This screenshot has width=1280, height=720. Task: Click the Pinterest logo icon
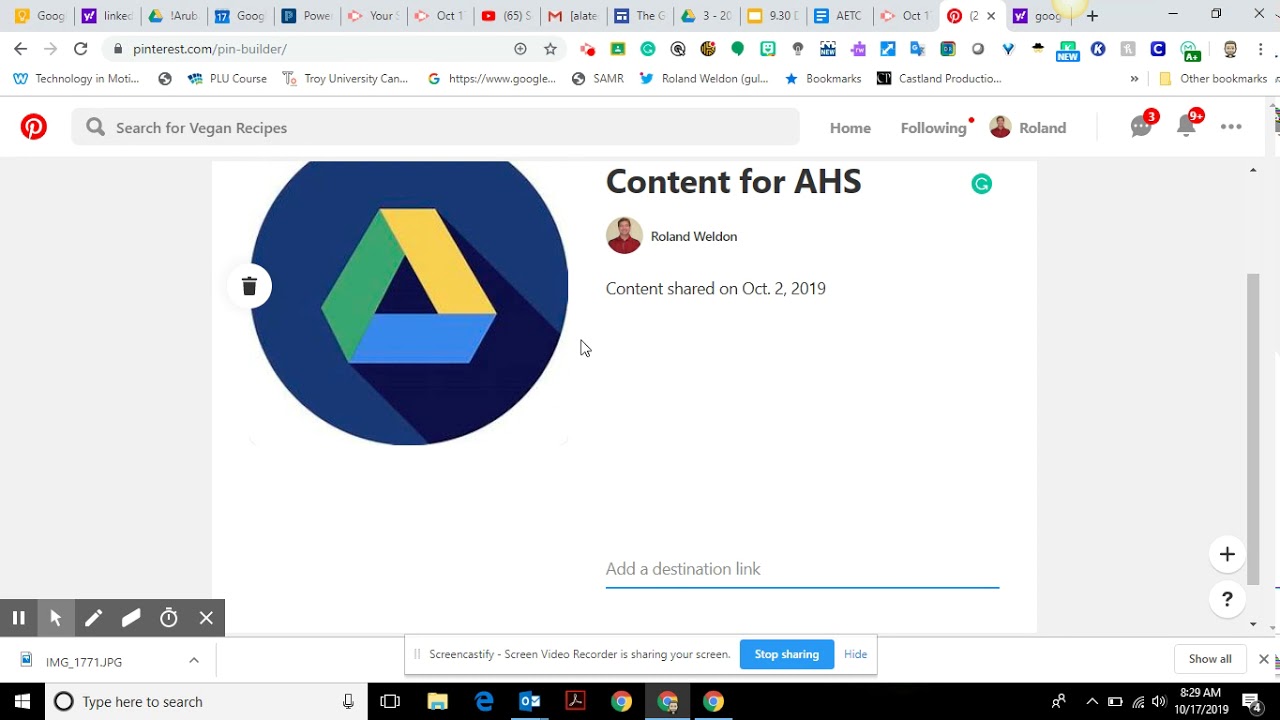click(x=34, y=127)
